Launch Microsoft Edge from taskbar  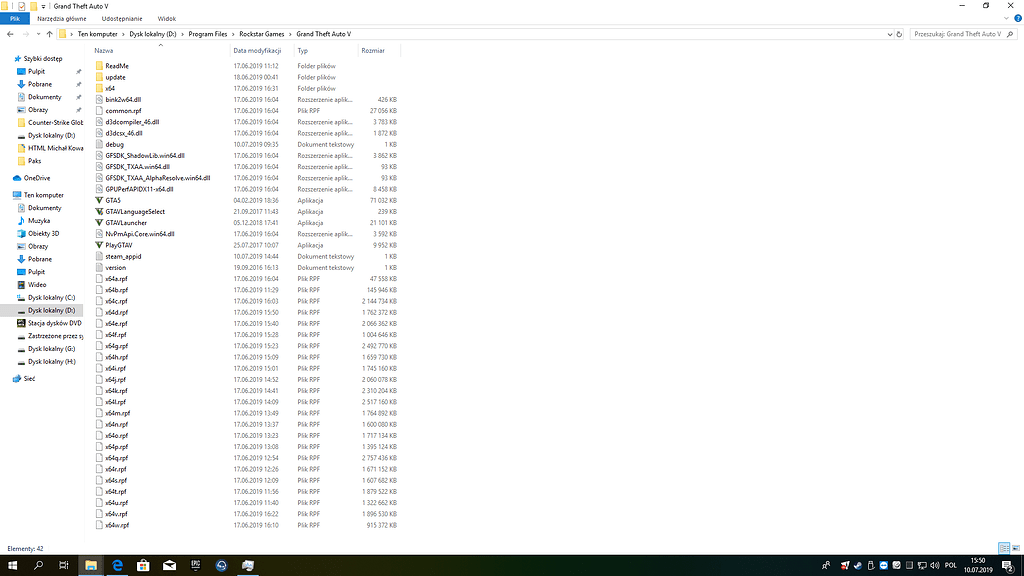click(117, 566)
